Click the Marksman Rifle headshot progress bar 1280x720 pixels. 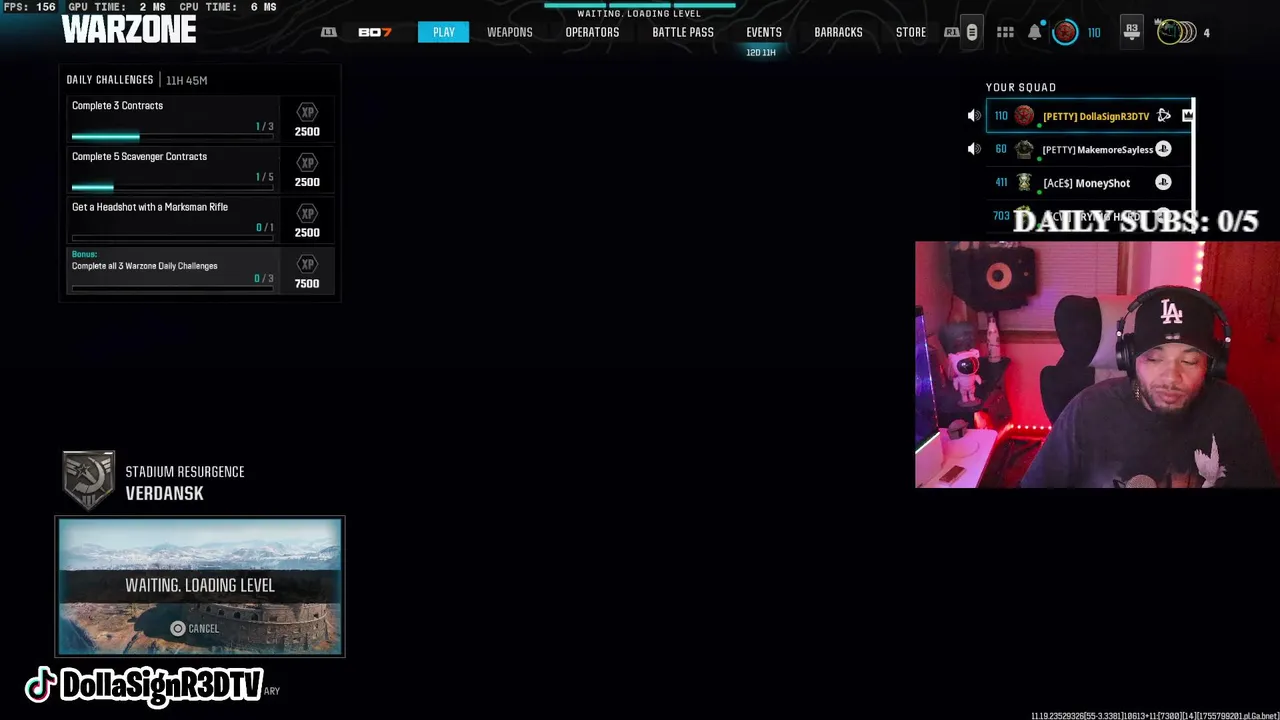172,238
